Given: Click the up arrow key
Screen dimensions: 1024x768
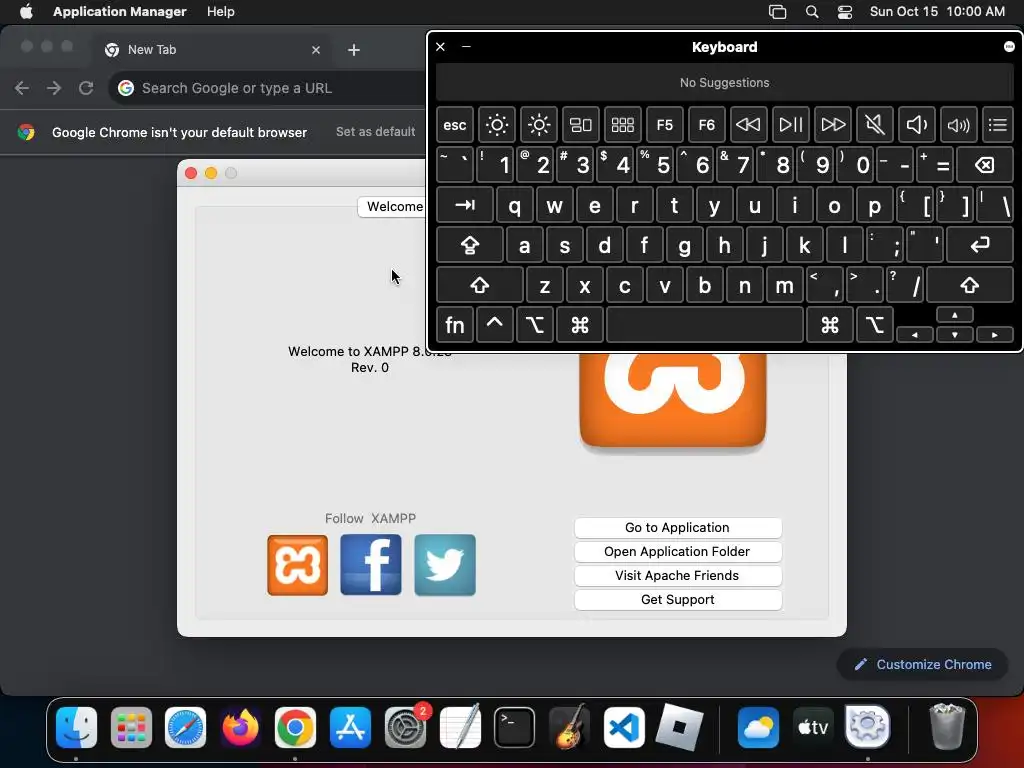Looking at the screenshot, I should pyautogui.click(x=955, y=315).
